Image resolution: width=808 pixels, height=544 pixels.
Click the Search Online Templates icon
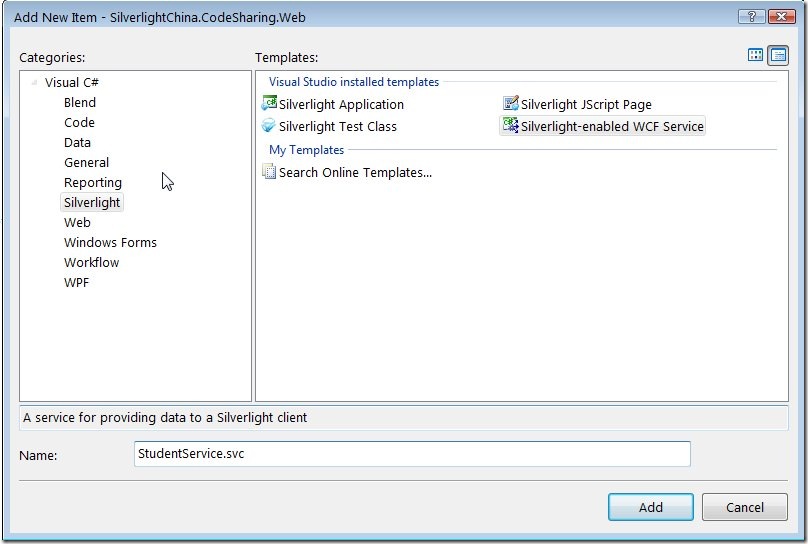pos(269,171)
